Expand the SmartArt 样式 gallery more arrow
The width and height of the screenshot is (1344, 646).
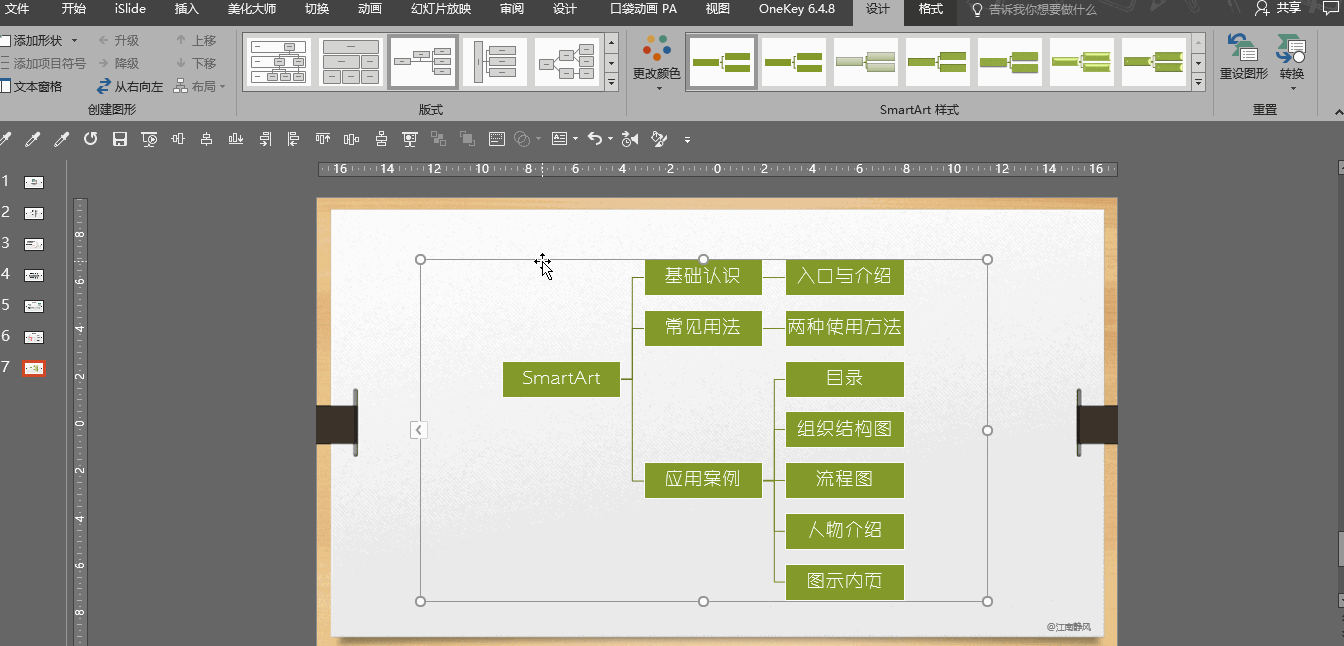[1199, 84]
